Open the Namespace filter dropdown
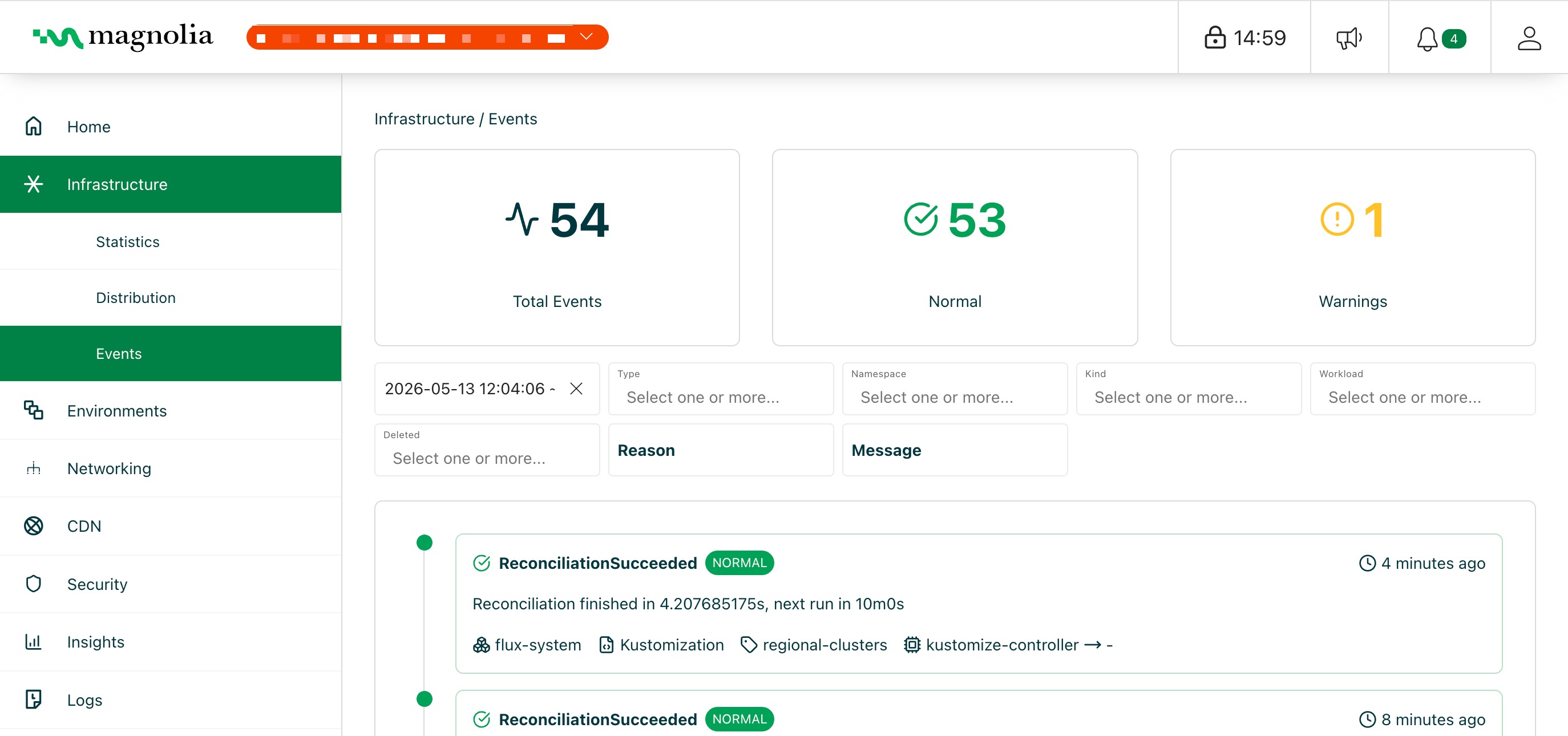 pyautogui.click(x=955, y=389)
